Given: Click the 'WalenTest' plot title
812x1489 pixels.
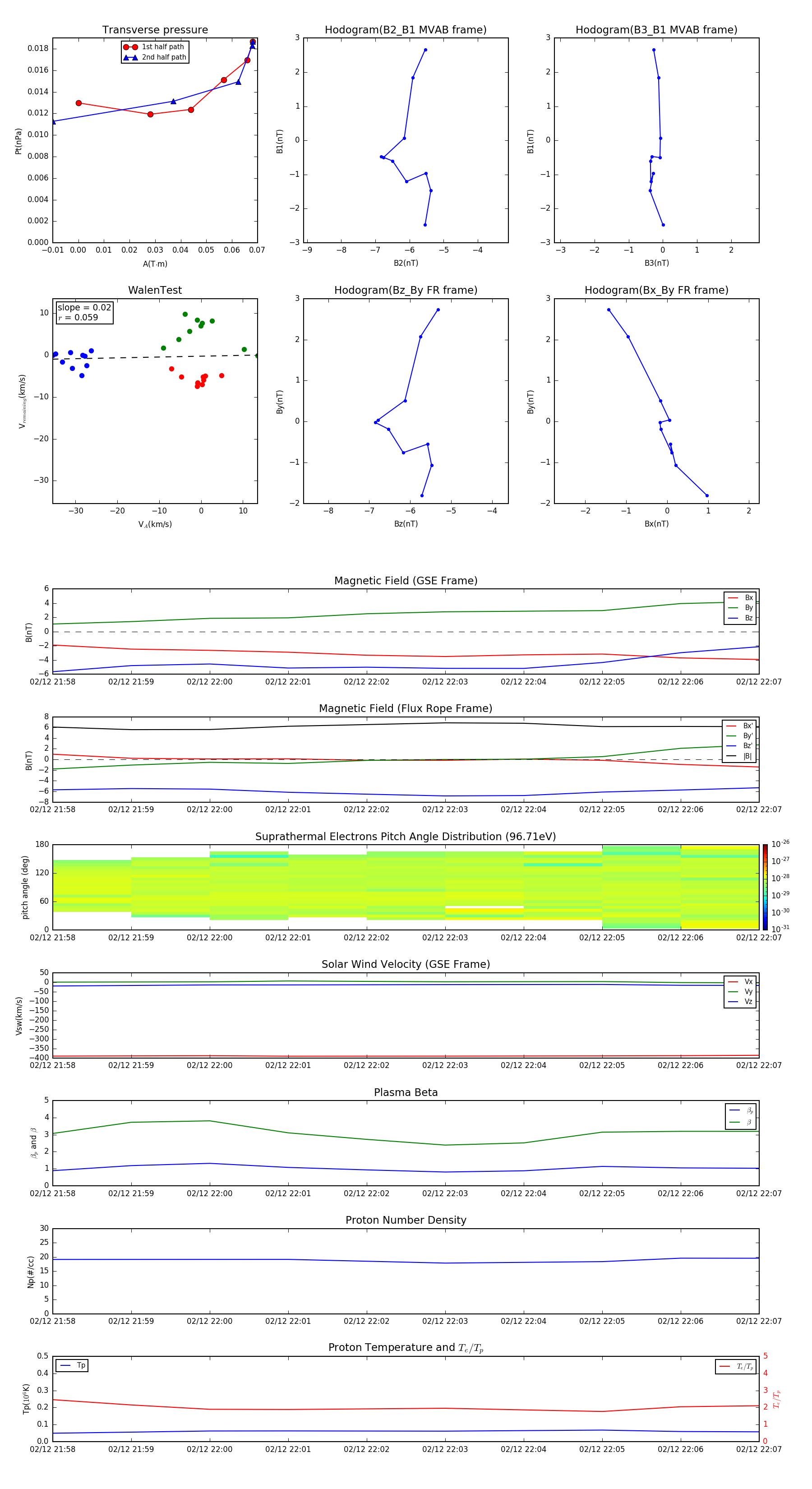Looking at the screenshot, I should coord(155,290).
